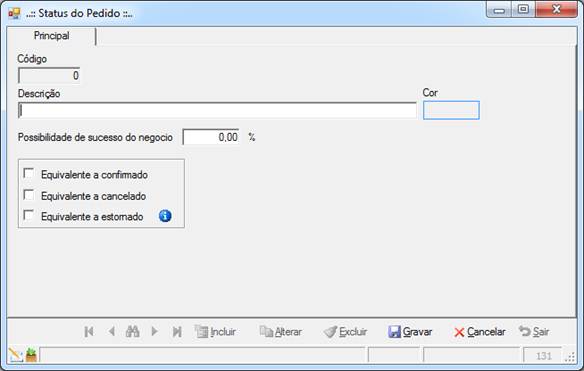This screenshot has height=371, width=584.
Task: Click the plant icon in status bar
Action: pos(31,355)
